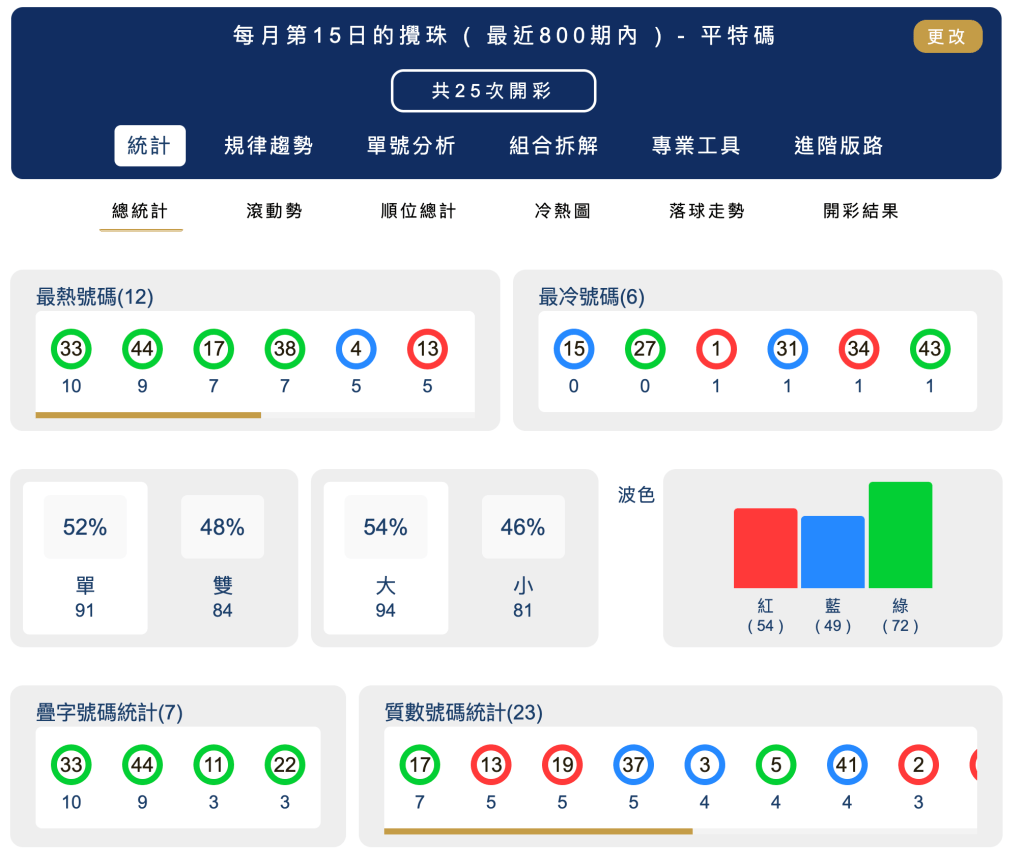Image resolution: width=1024 pixels, height=866 pixels.
Task: Switch to the 規律趨勢 tab
Action: point(268,146)
